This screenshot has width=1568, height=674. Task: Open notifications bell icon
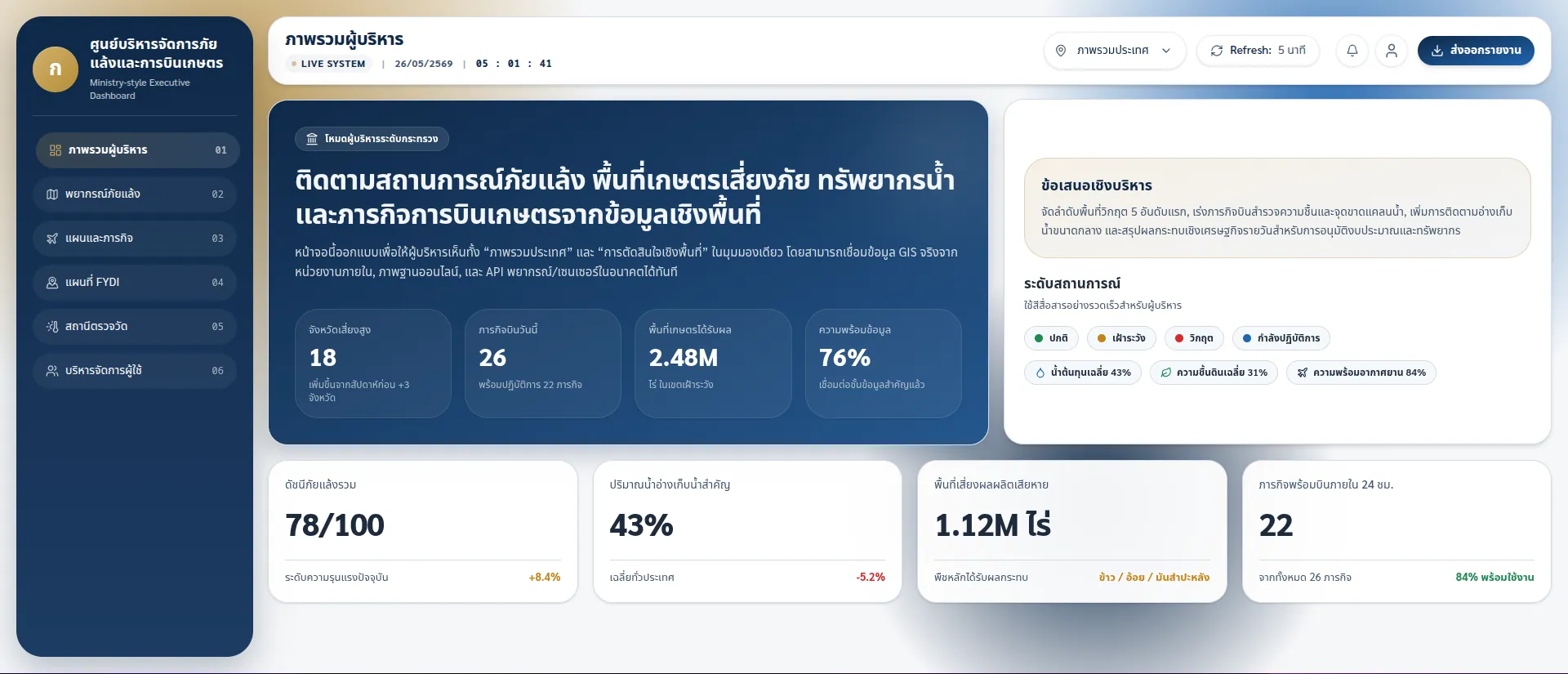[1352, 51]
